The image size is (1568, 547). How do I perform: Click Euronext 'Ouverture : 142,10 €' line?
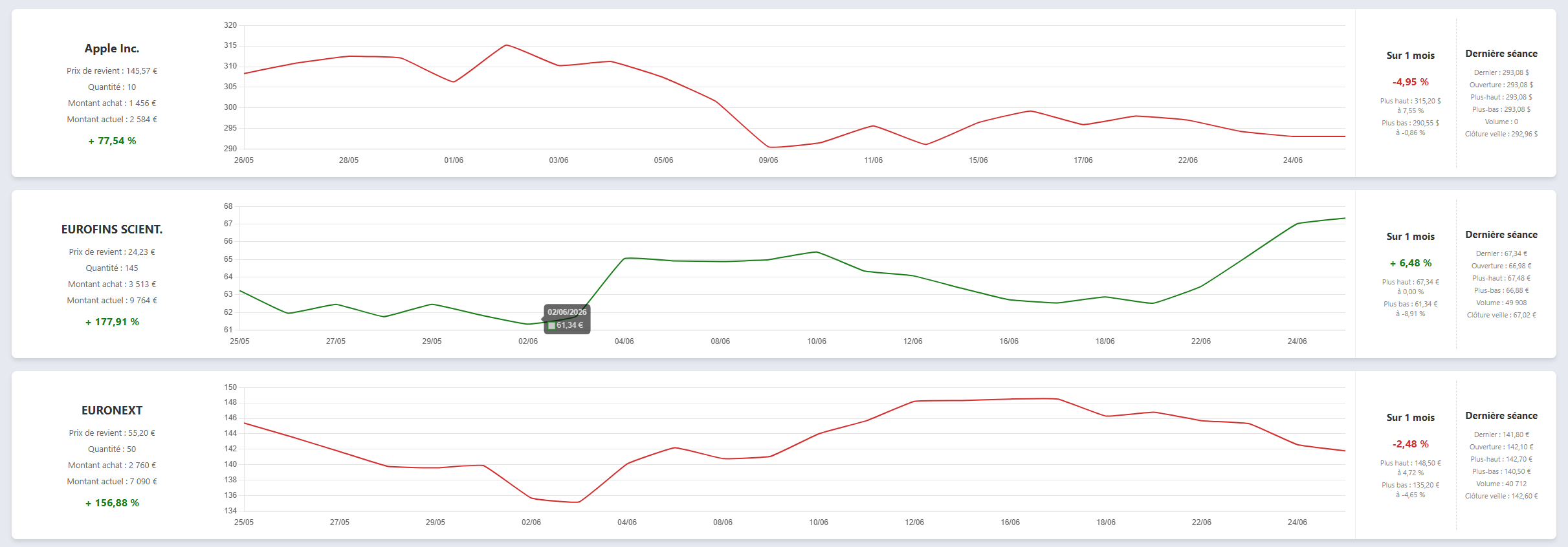coord(1501,447)
